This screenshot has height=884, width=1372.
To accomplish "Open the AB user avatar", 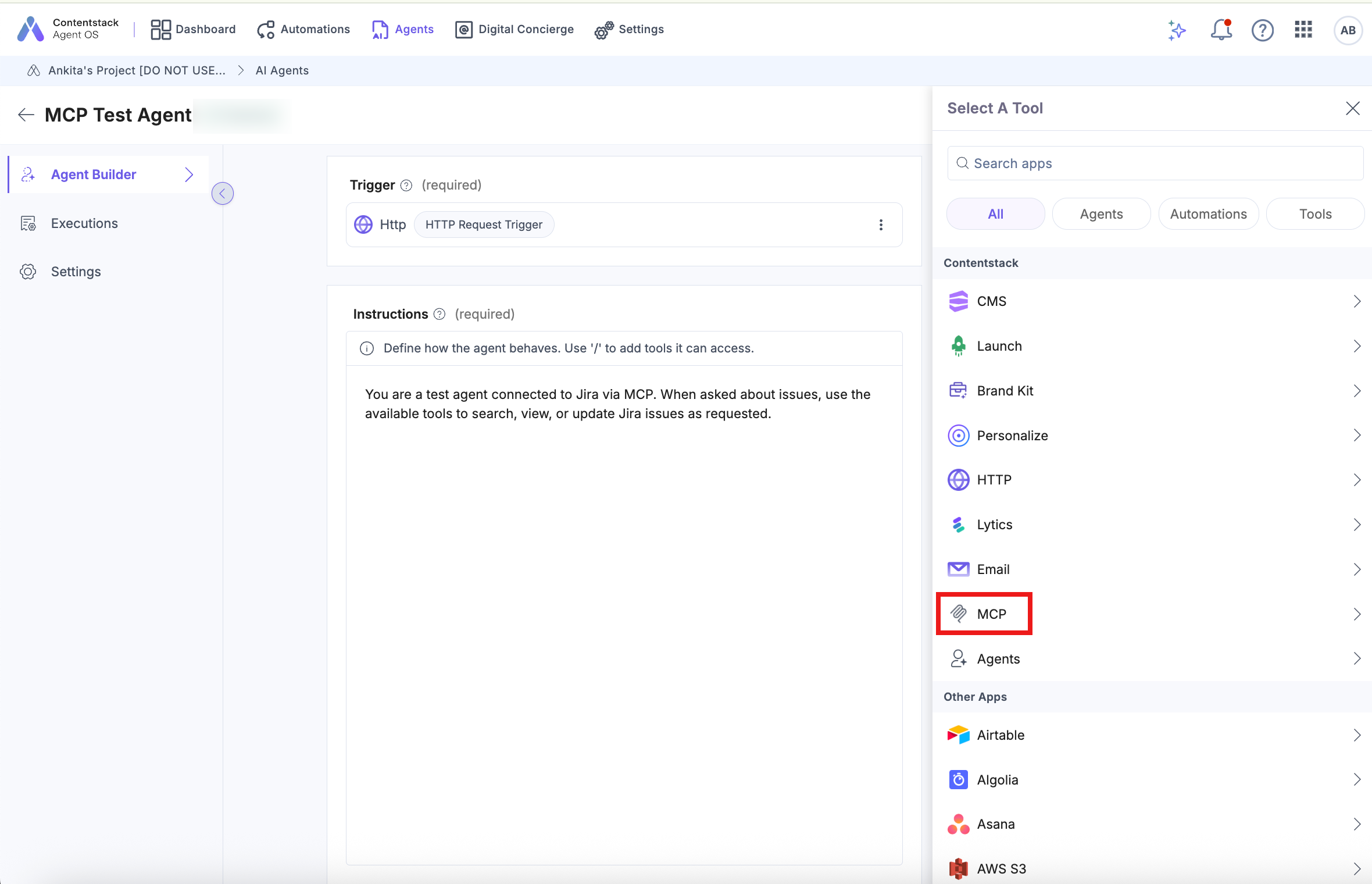I will click(x=1348, y=30).
